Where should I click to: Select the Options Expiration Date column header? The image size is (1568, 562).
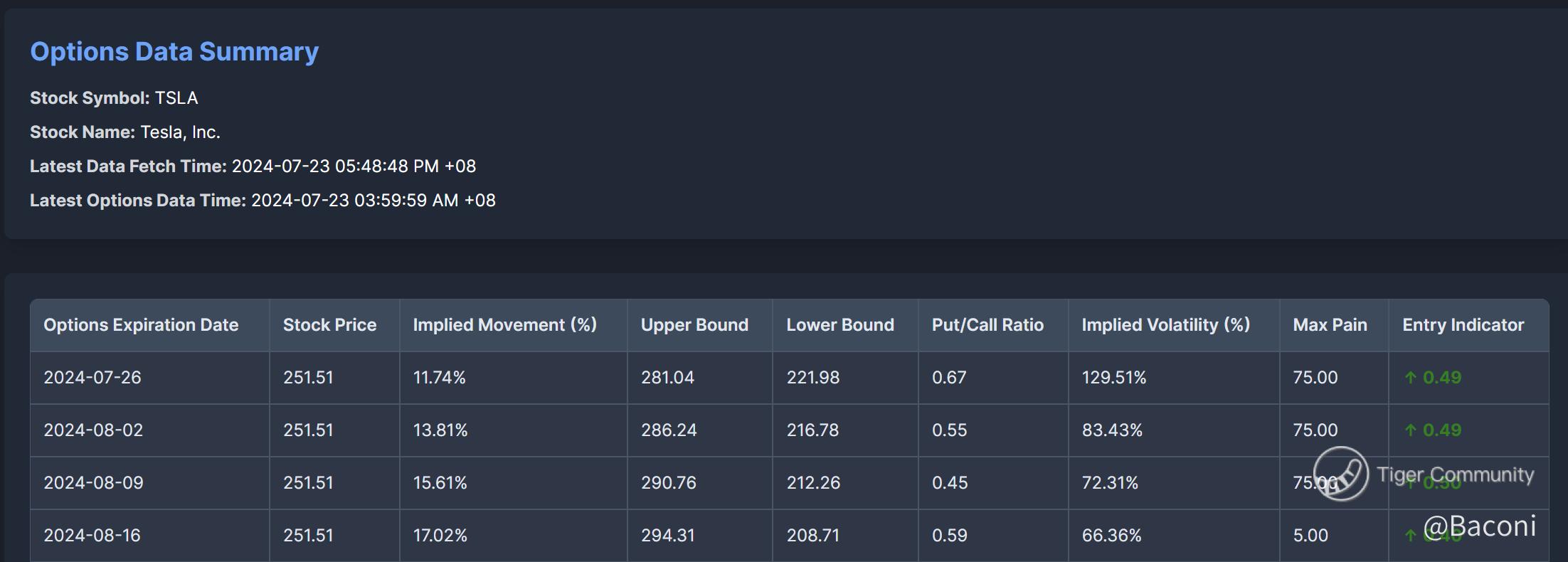(x=141, y=325)
